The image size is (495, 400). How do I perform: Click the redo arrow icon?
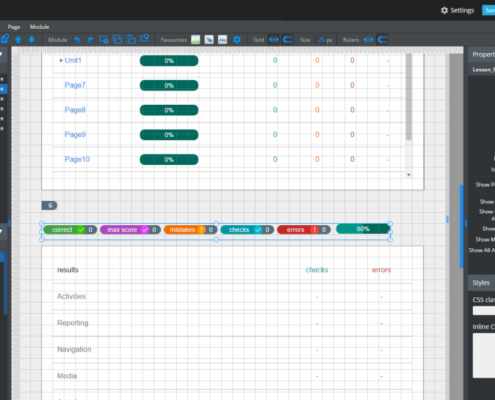tap(90, 40)
